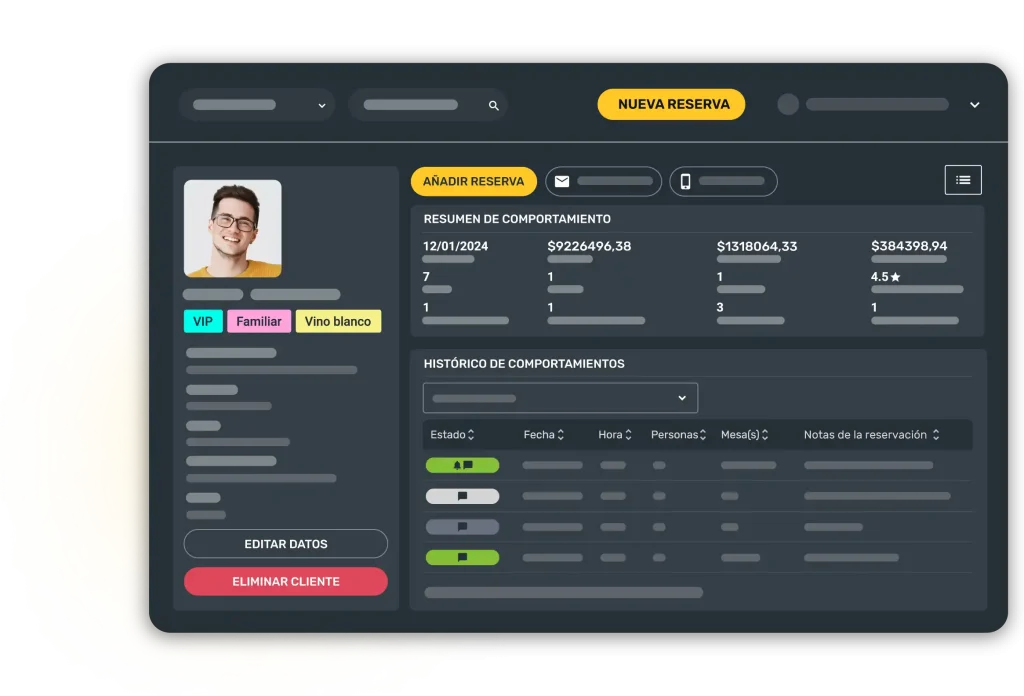Click the search magnifier icon
Image resolution: width=1024 pixels, height=696 pixels.
[493, 105]
